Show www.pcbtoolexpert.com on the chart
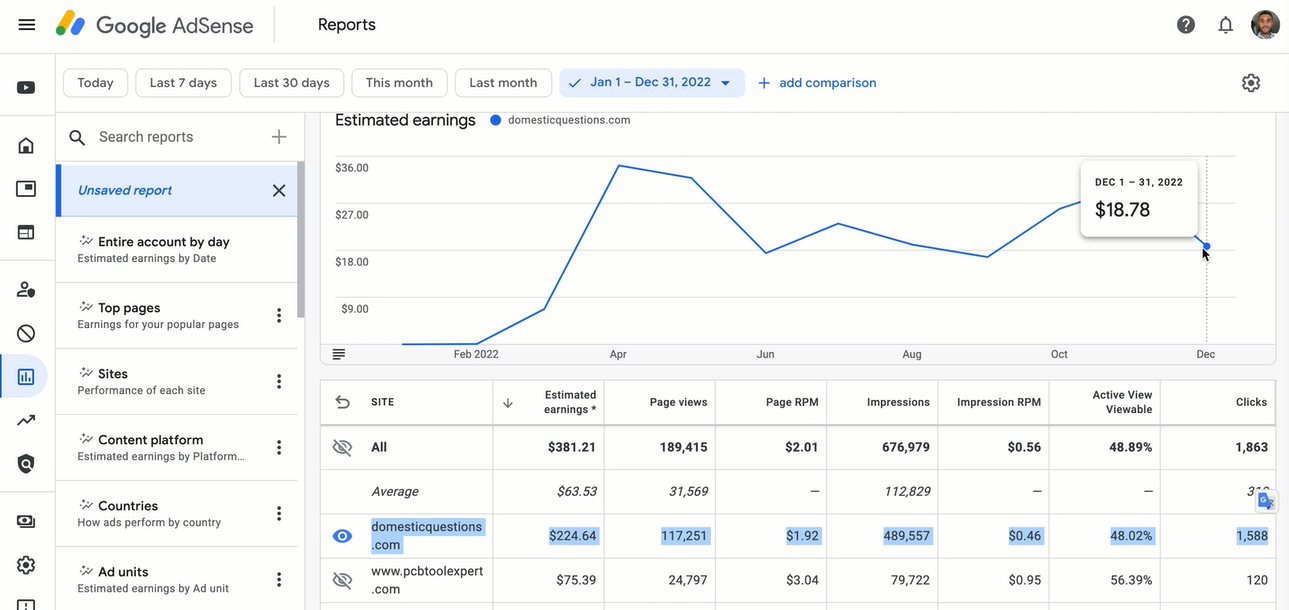The image size is (1289, 610). pyautogui.click(x=342, y=580)
